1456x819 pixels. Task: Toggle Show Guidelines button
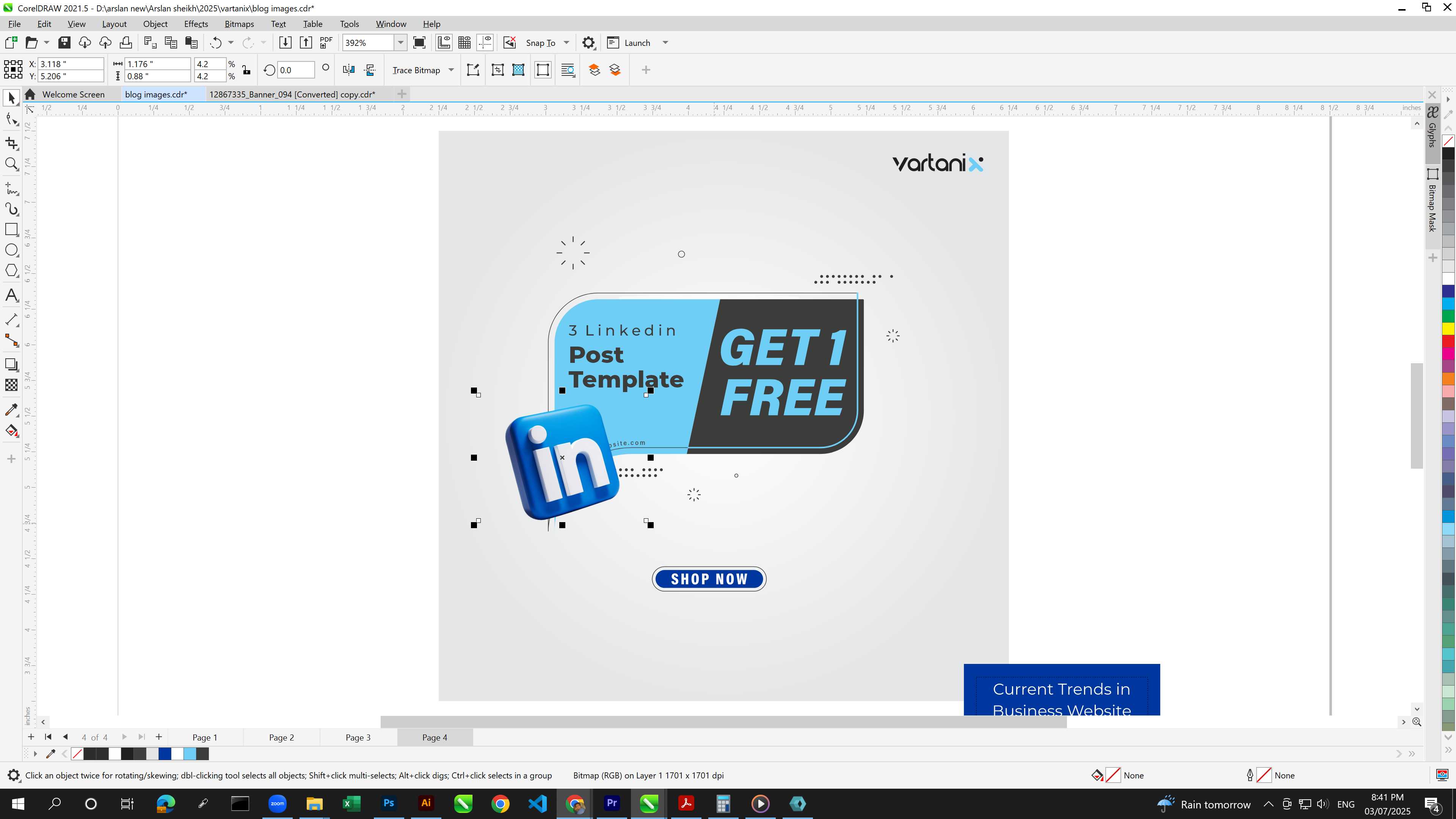[x=485, y=42]
